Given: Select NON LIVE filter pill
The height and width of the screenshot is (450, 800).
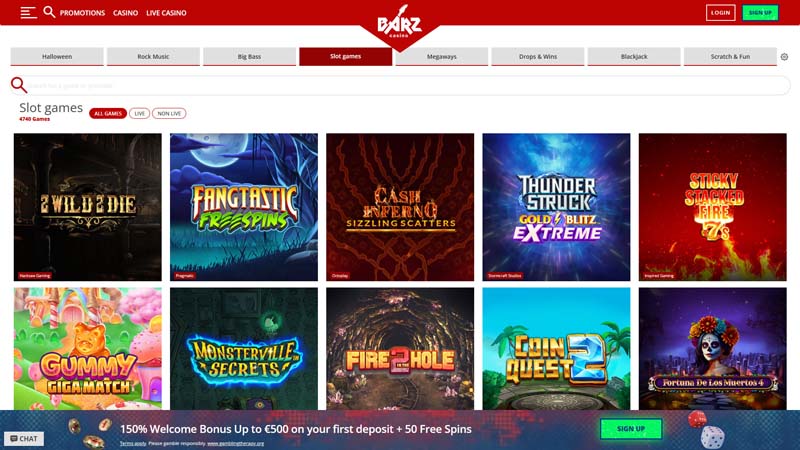Looking at the screenshot, I should (169, 113).
